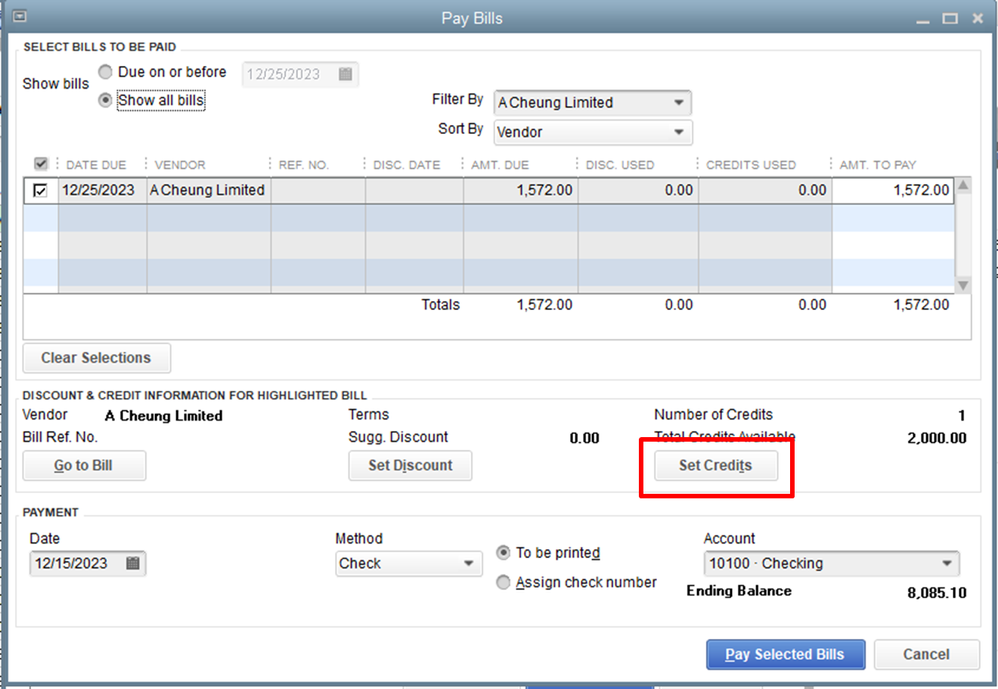Image resolution: width=998 pixels, height=689 pixels.
Task: Uncheck the A Cheung Limited bill row
Action: coord(40,190)
